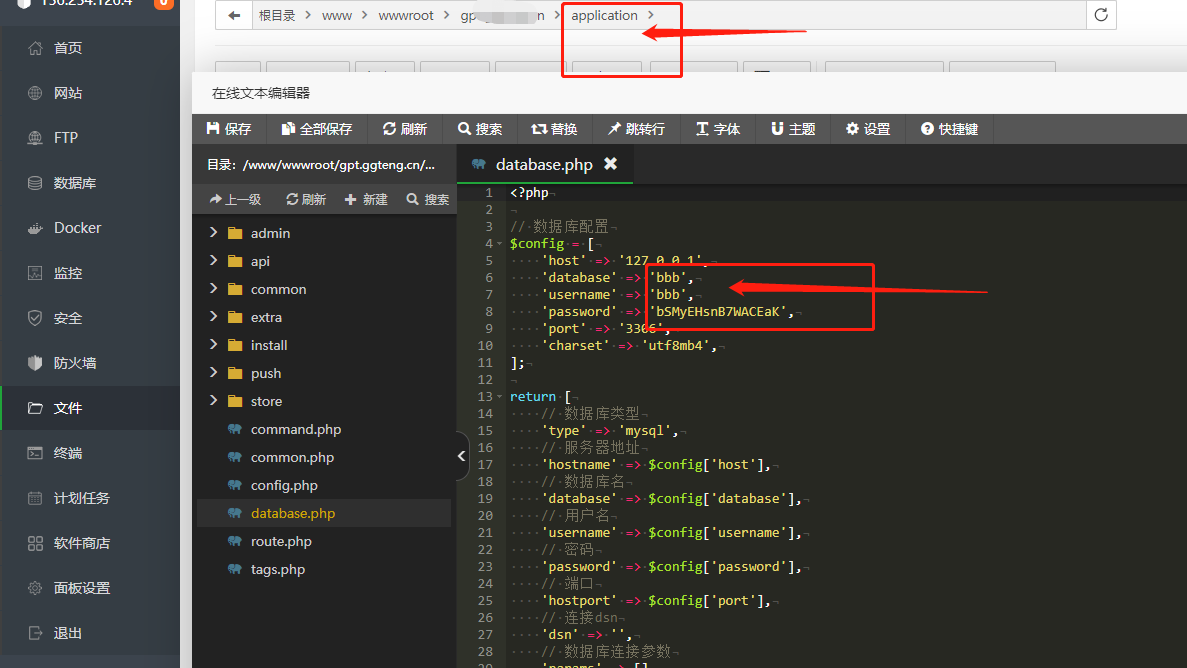
Task: Open the 数据库 database sidebar item
Action: coord(90,183)
